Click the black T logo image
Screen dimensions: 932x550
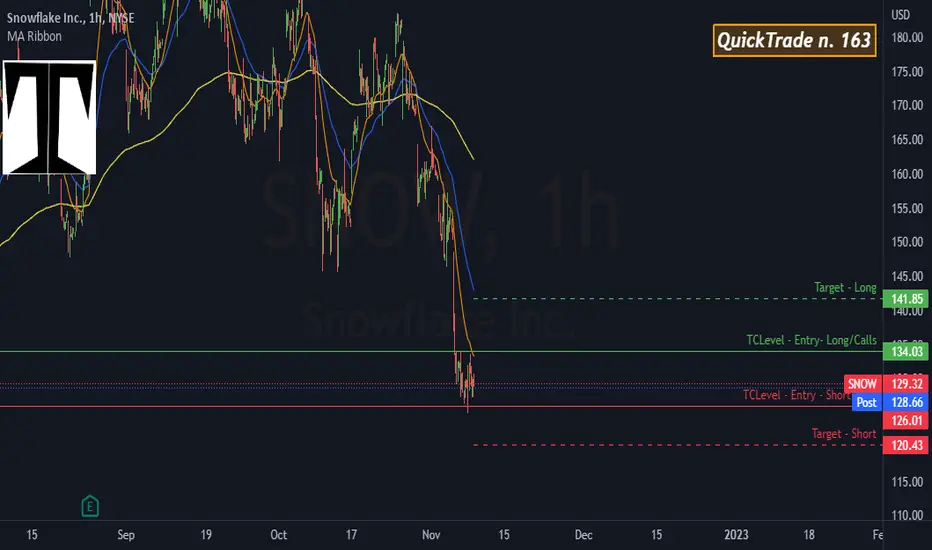coord(49,117)
